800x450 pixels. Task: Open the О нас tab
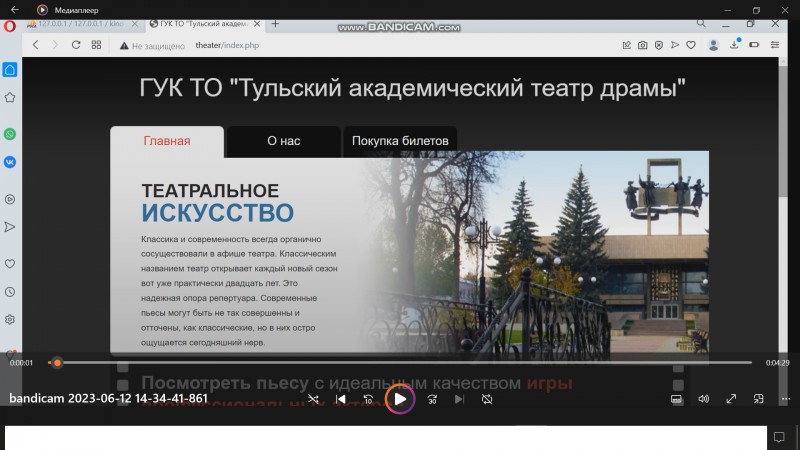tap(284, 141)
